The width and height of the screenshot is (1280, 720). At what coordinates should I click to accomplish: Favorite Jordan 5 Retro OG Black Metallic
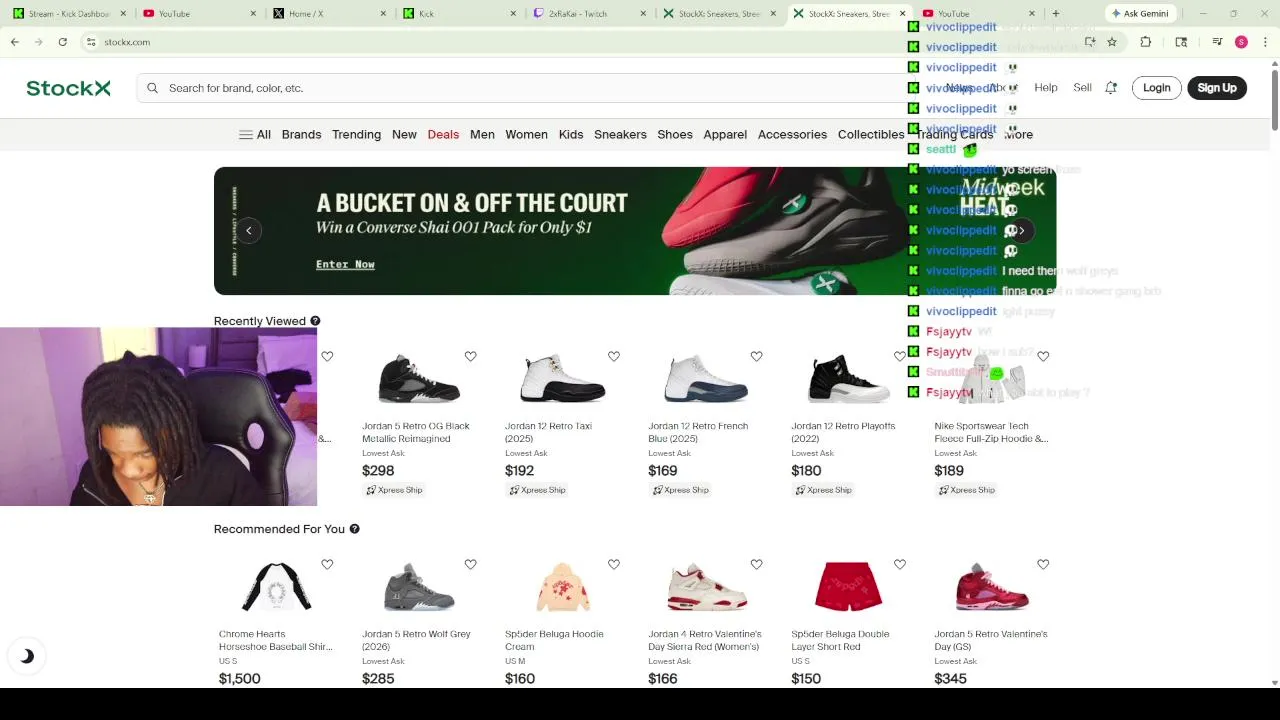(470, 356)
